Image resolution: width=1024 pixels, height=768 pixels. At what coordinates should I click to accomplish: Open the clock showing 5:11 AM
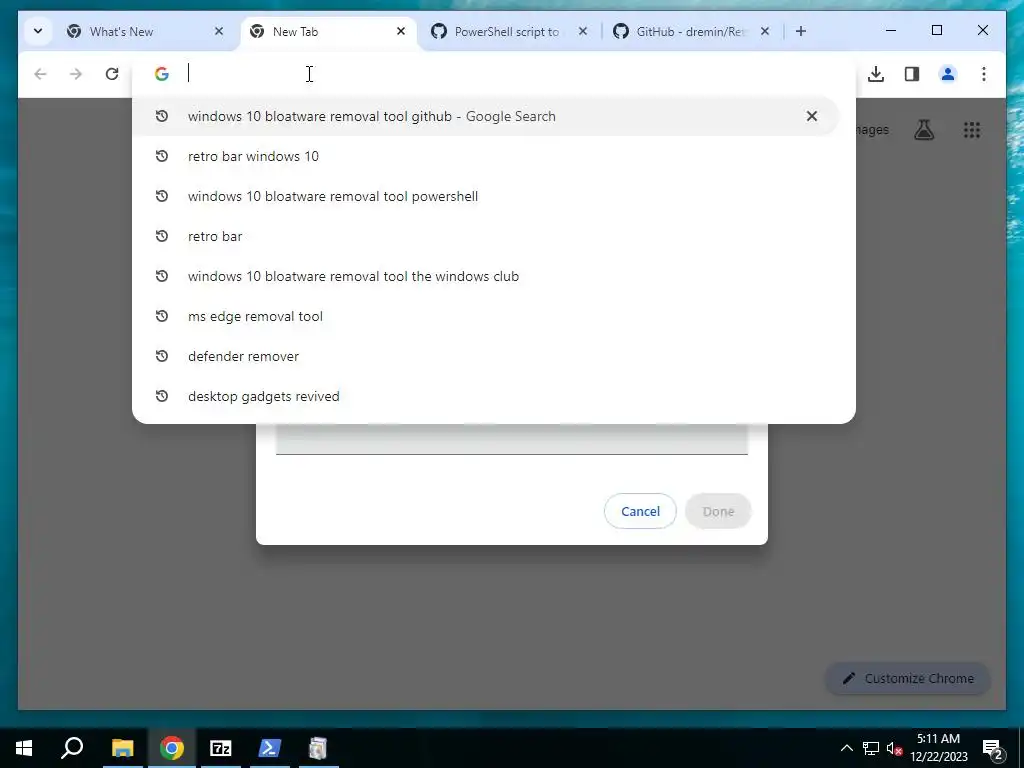click(x=938, y=748)
